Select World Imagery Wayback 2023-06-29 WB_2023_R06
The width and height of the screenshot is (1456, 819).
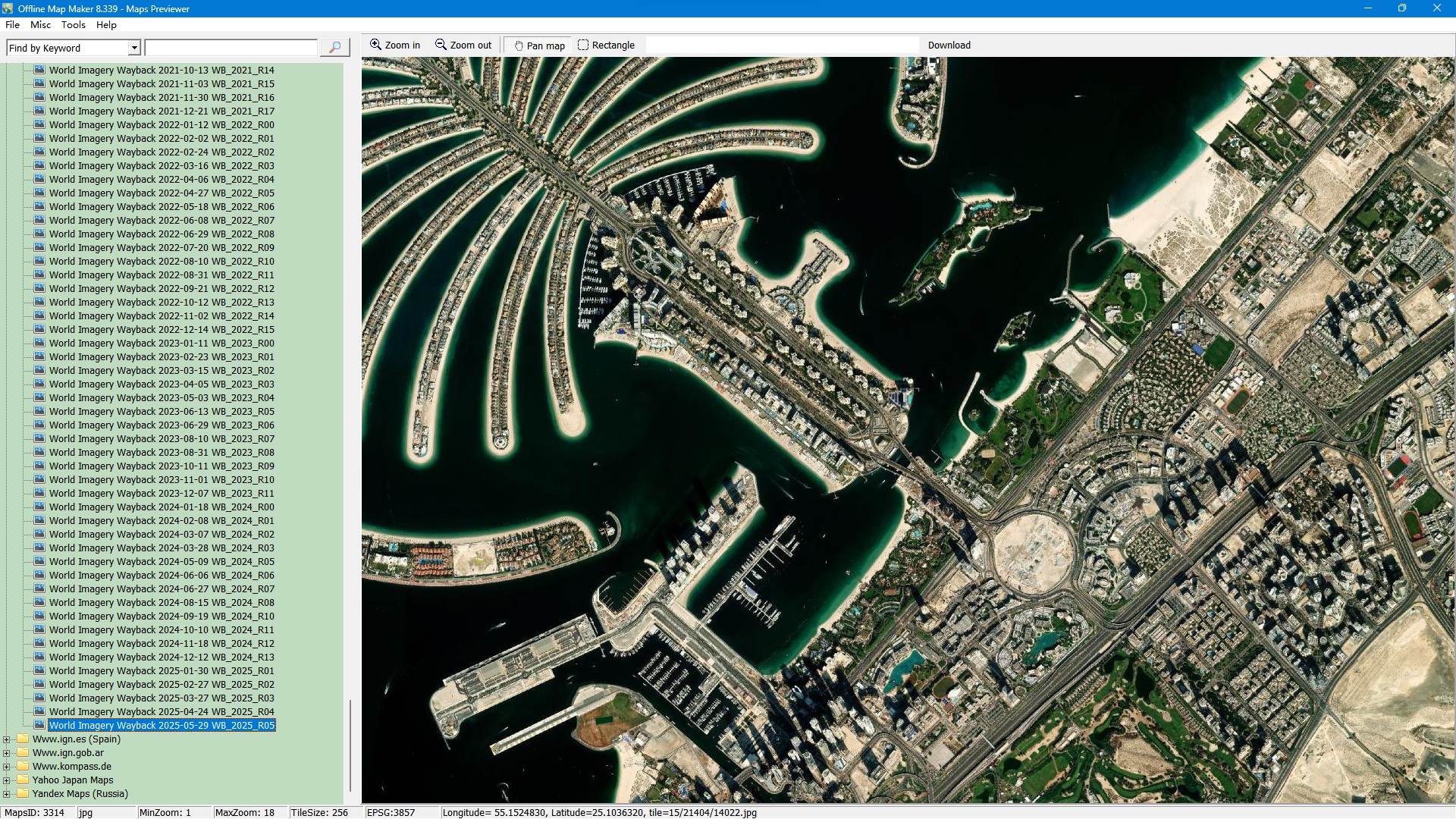tap(162, 425)
